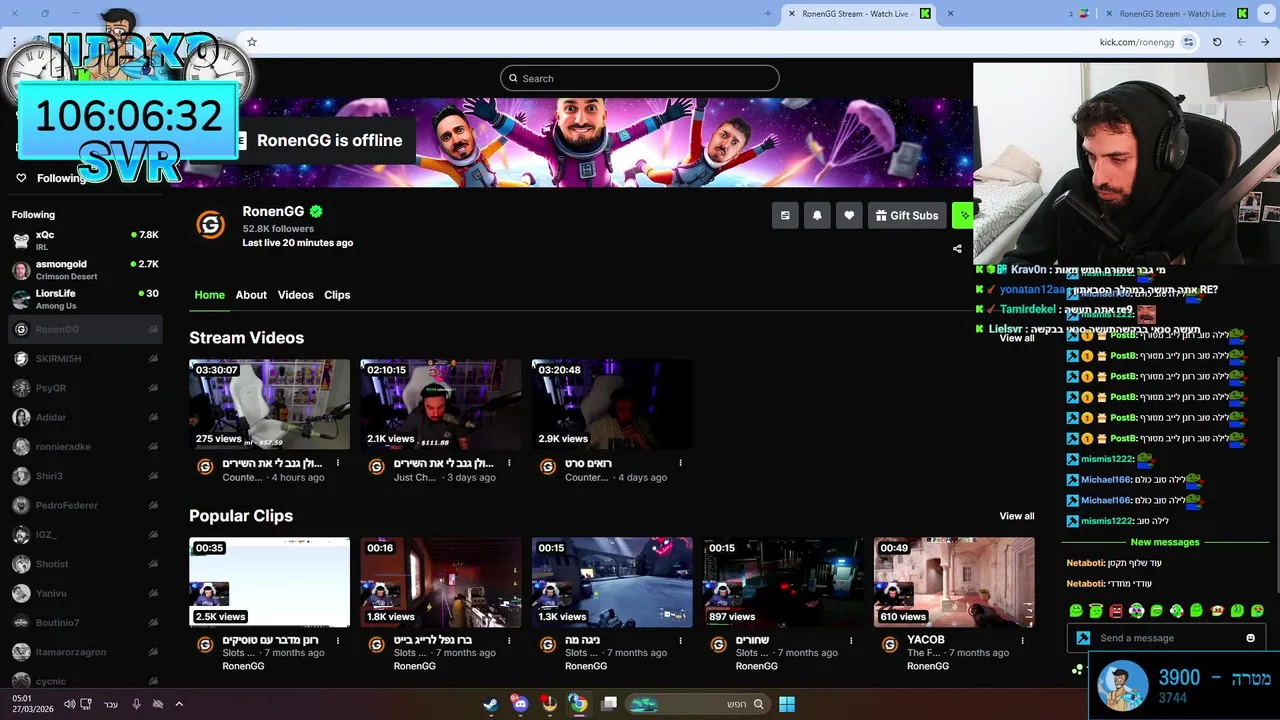Click View all next to Popular Clips

(1017, 516)
